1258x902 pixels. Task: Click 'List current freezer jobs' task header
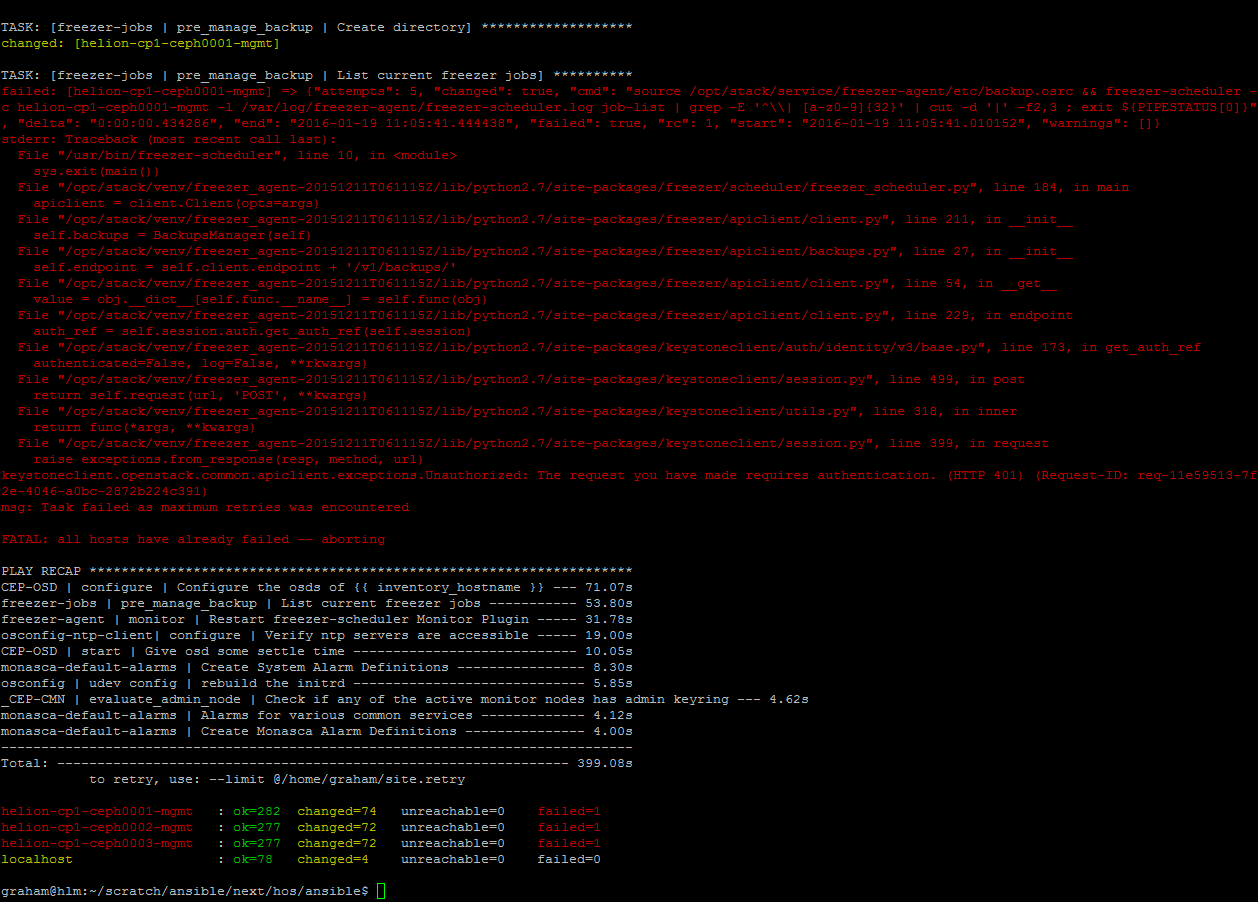click(x=317, y=75)
